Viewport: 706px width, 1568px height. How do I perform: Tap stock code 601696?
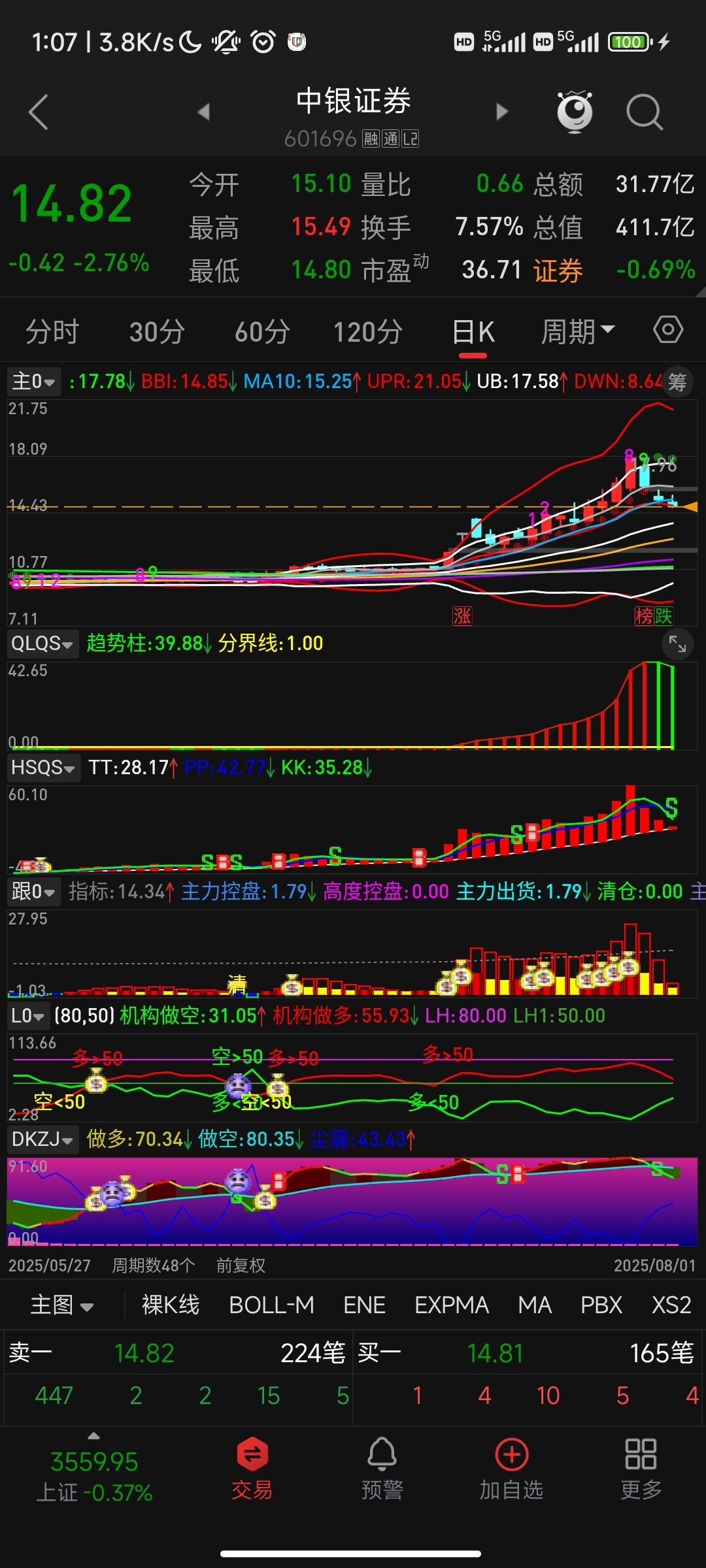[320, 139]
